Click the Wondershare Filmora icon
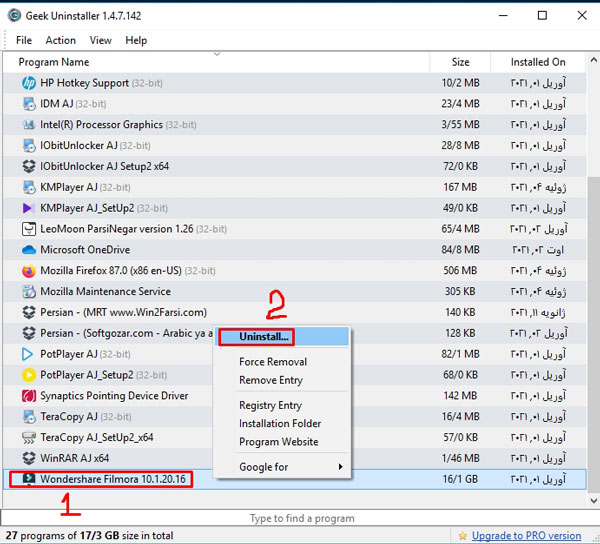Viewport: 600px width, 544px height. (29, 479)
